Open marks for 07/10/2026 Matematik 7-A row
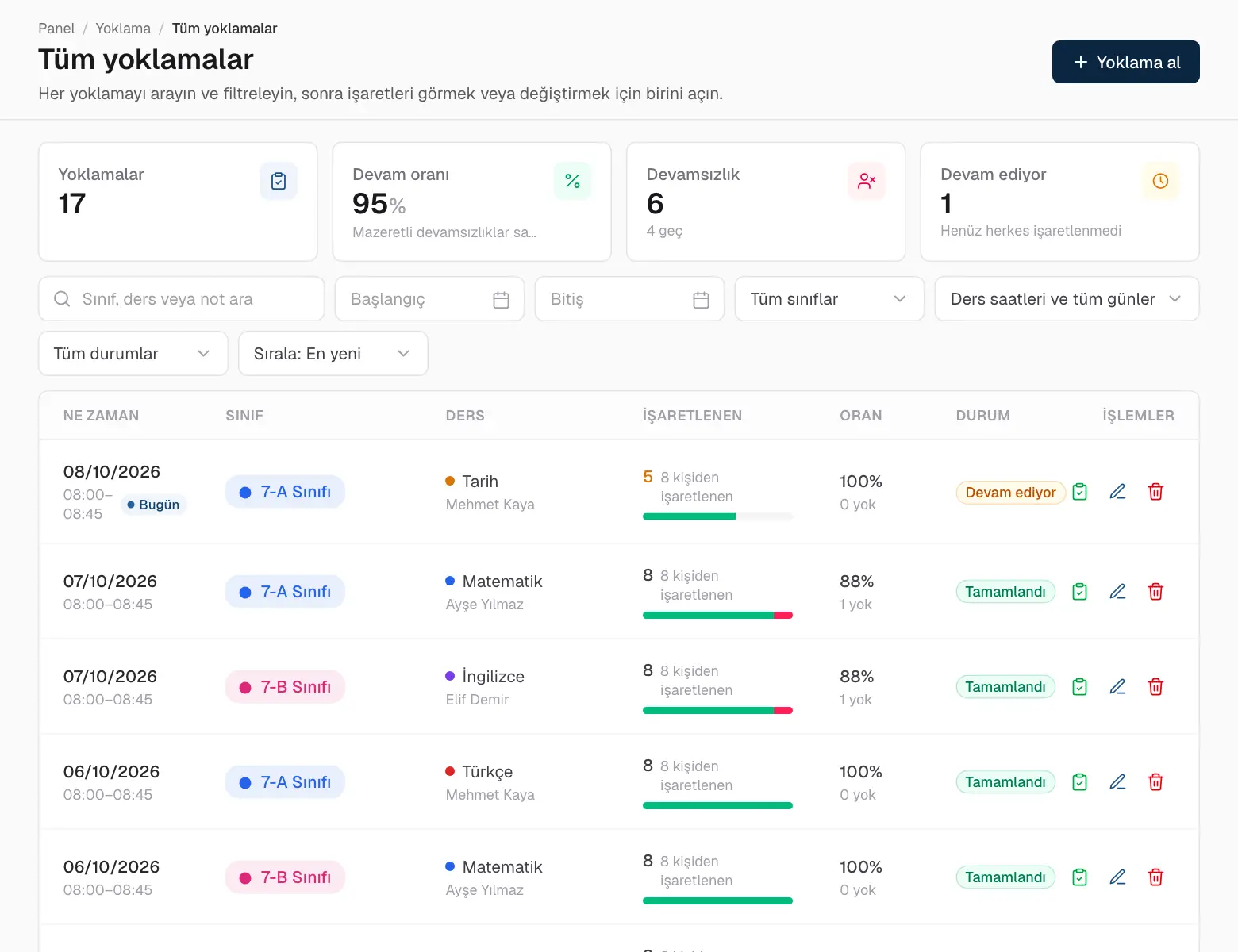1238x952 pixels. [x=1079, y=592]
